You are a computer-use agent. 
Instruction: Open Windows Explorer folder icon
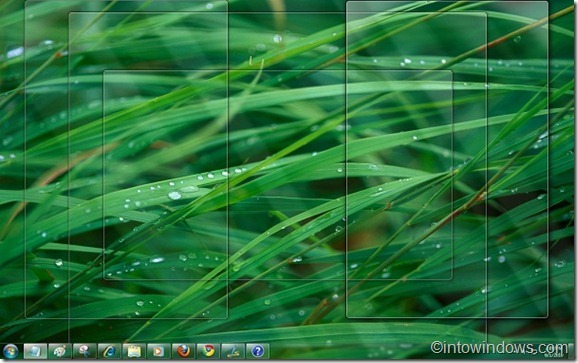click(134, 351)
